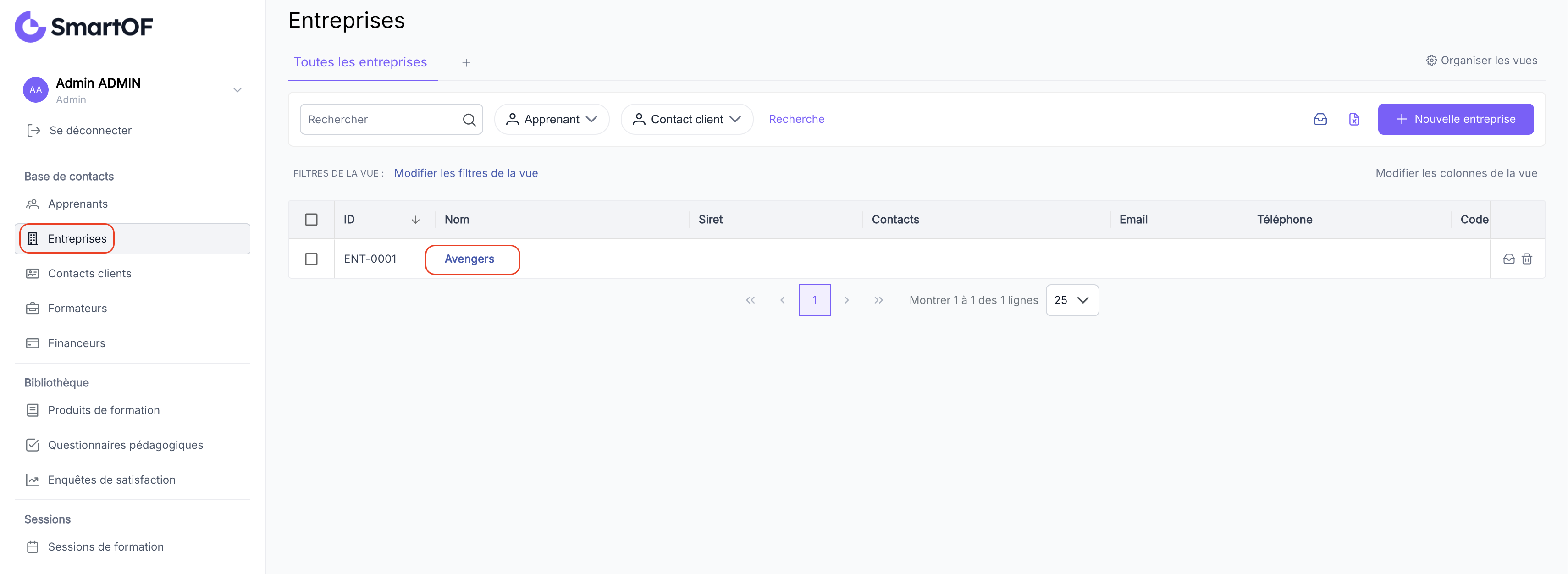Image resolution: width=1568 pixels, height=574 pixels.
Task: Open Sessions de formation
Action: pyautogui.click(x=132, y=546)
